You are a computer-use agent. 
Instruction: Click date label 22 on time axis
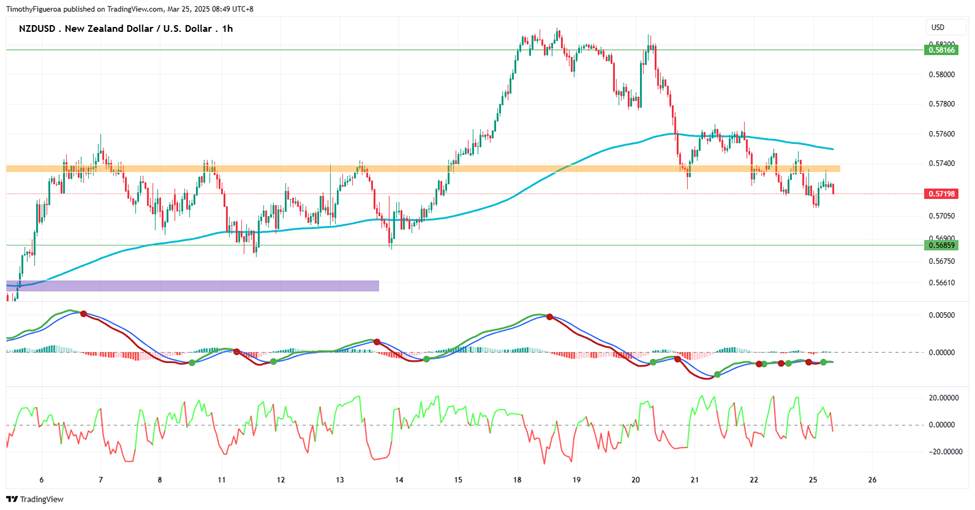(x=754, y=480)
